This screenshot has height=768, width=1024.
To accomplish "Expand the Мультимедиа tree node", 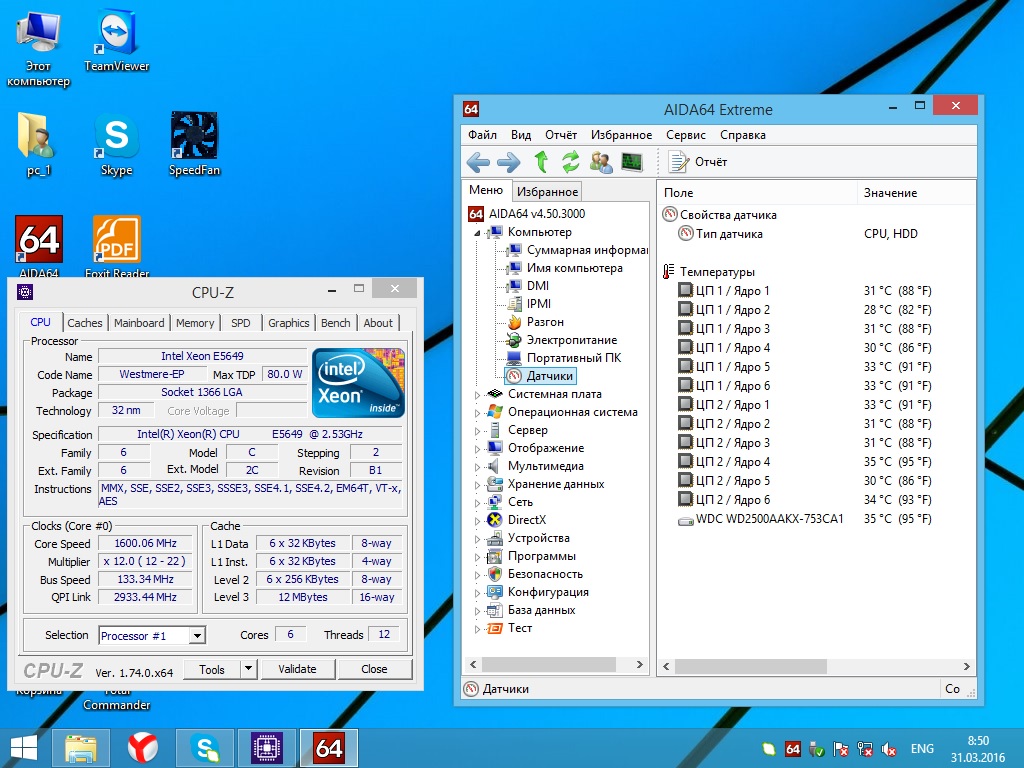I will pyautogui.click(x=477, y=468).
